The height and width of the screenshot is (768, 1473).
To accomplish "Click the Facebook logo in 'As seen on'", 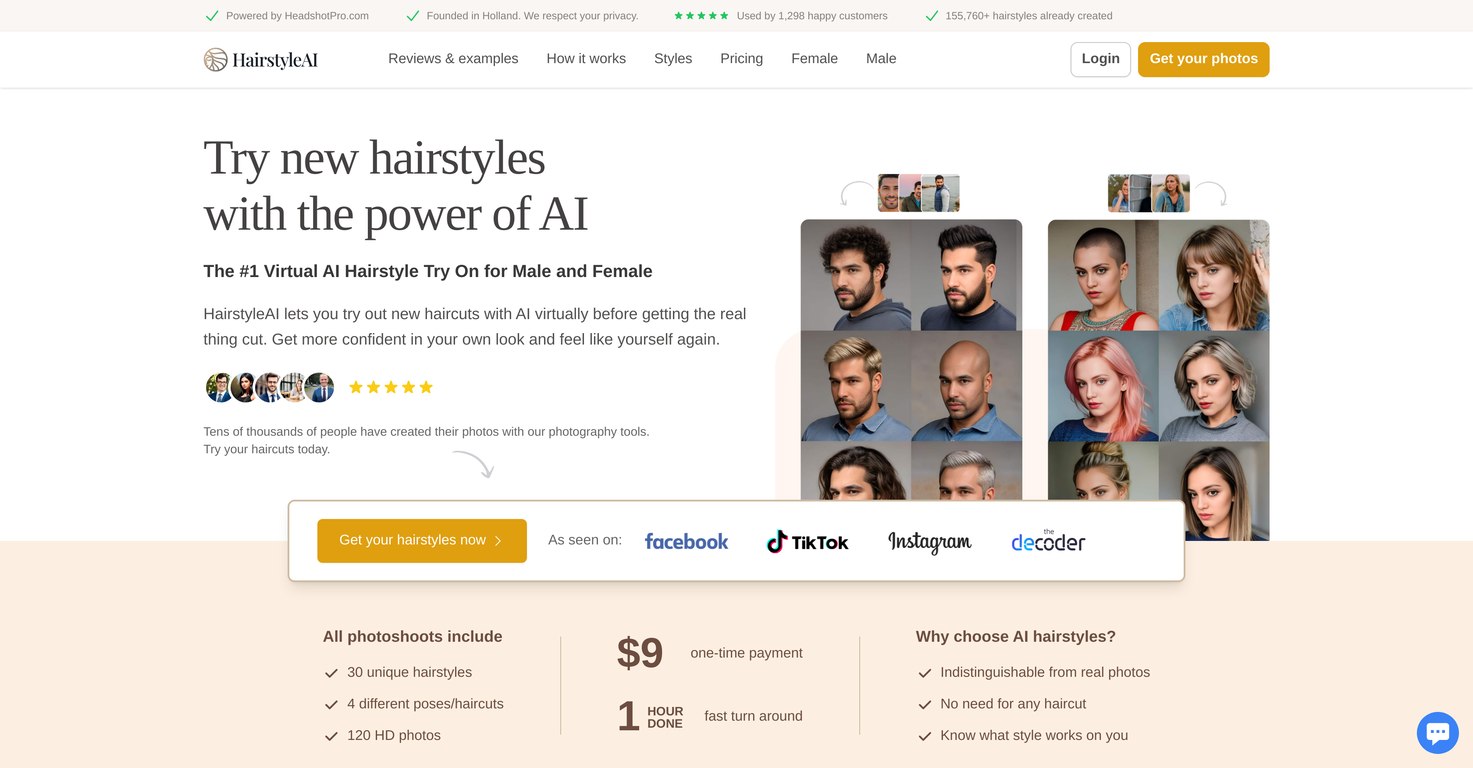I will (686, 541).
